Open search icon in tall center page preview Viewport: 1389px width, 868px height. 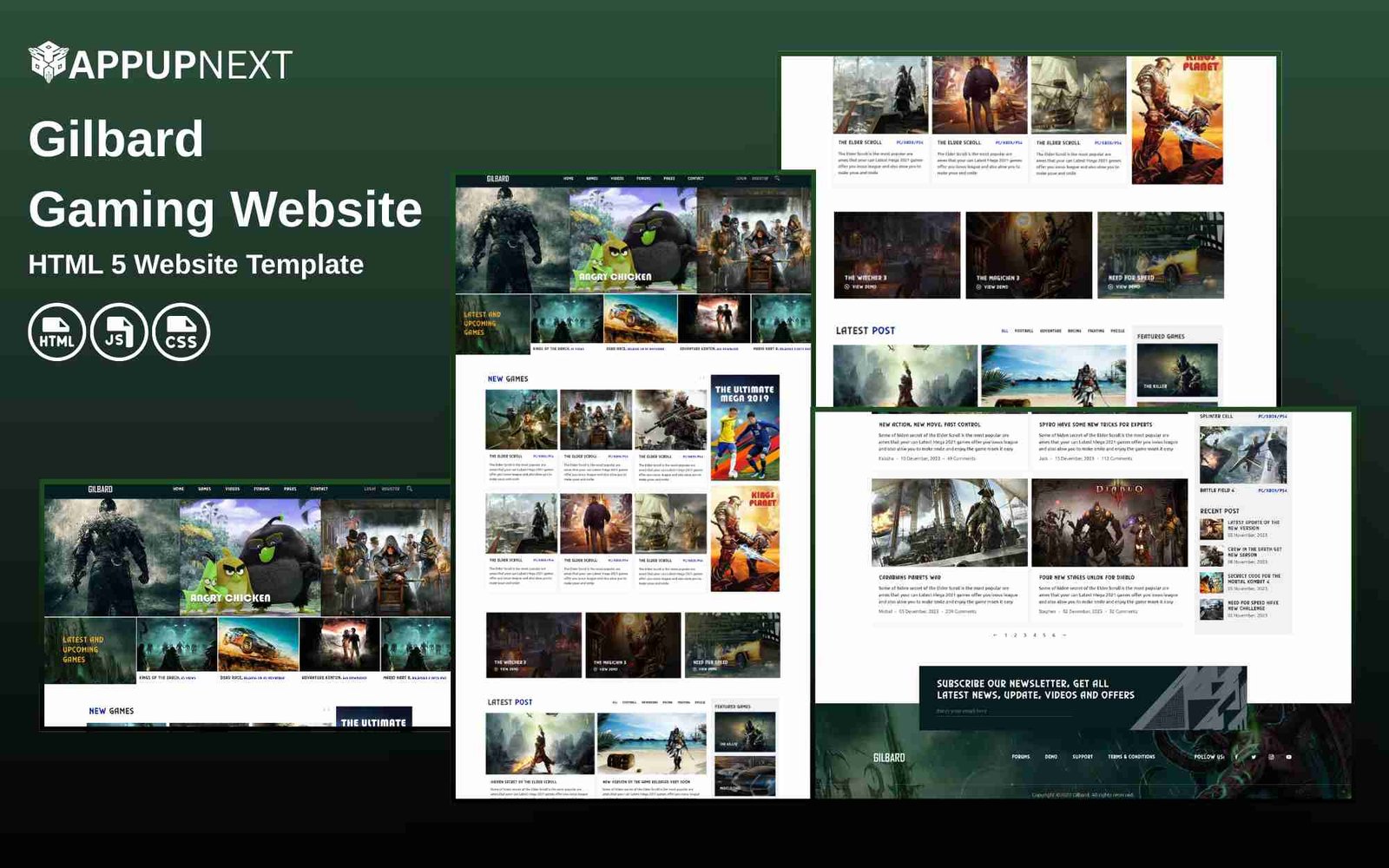click(x=777, y=178)
